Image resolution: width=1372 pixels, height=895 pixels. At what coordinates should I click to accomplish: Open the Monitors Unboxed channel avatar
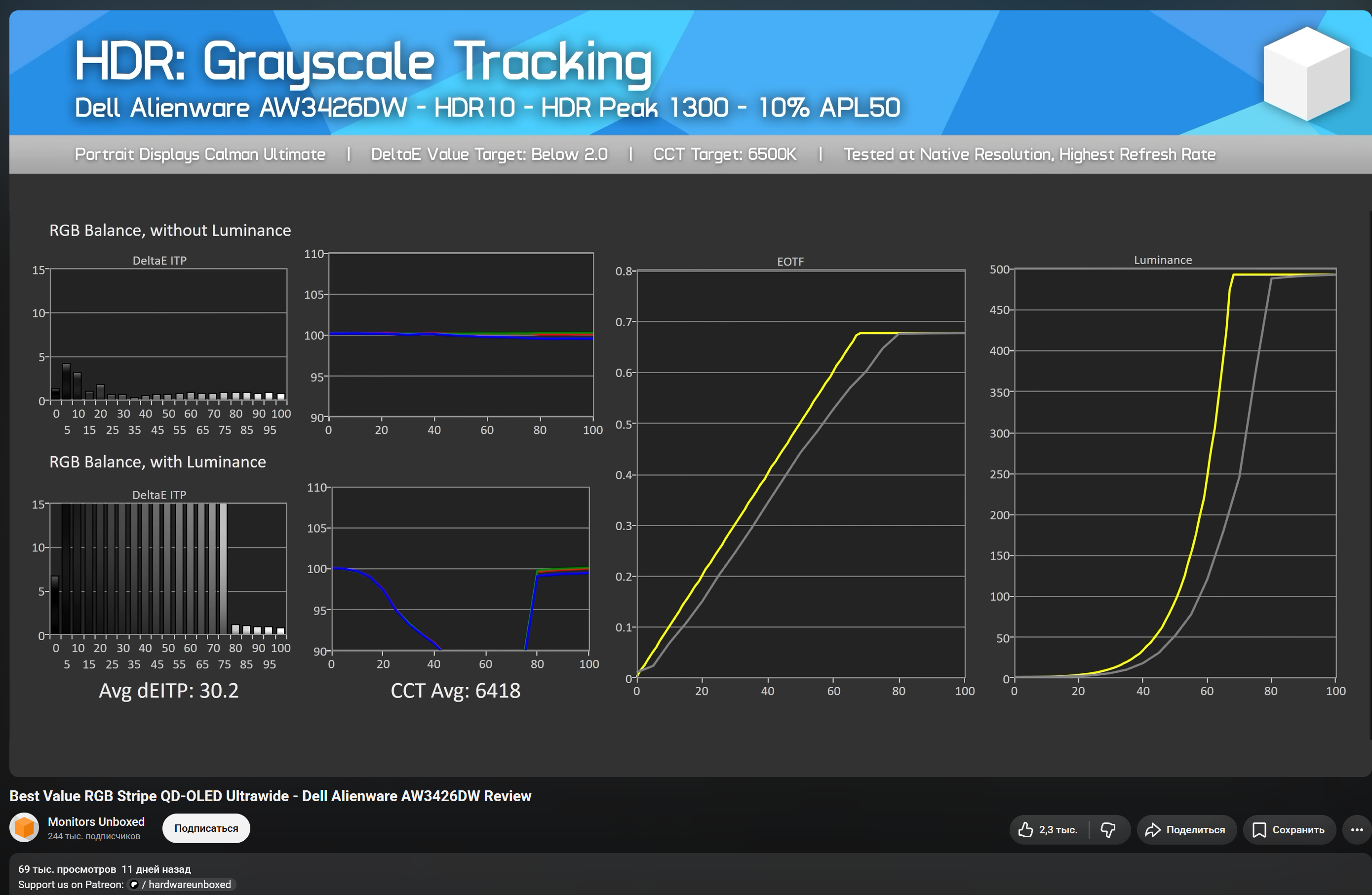(x=24, y=827)
